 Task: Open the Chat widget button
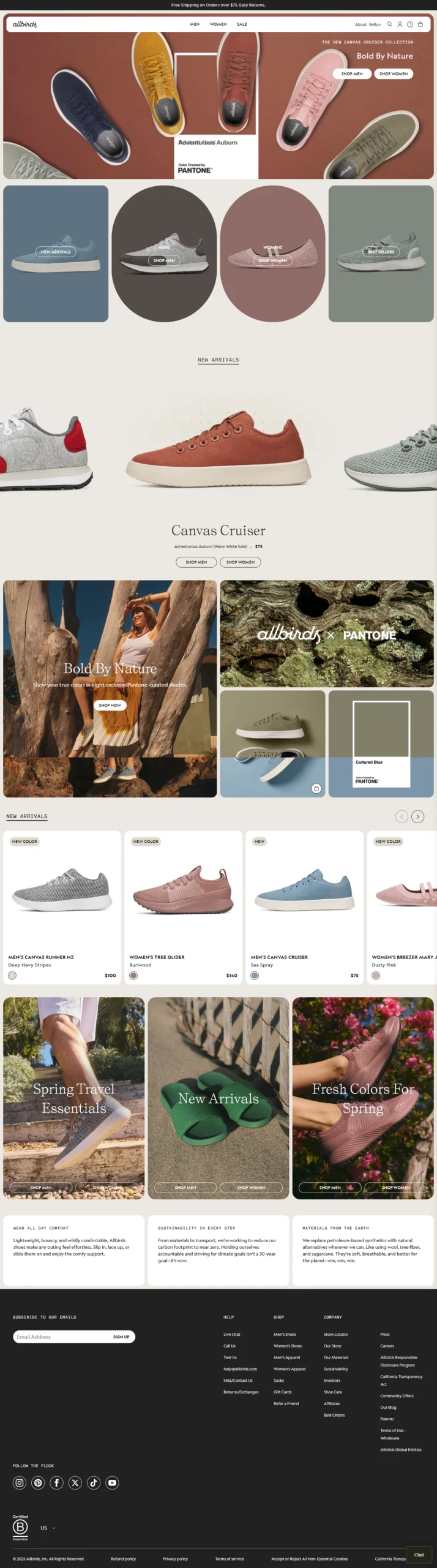(419, 1555)
